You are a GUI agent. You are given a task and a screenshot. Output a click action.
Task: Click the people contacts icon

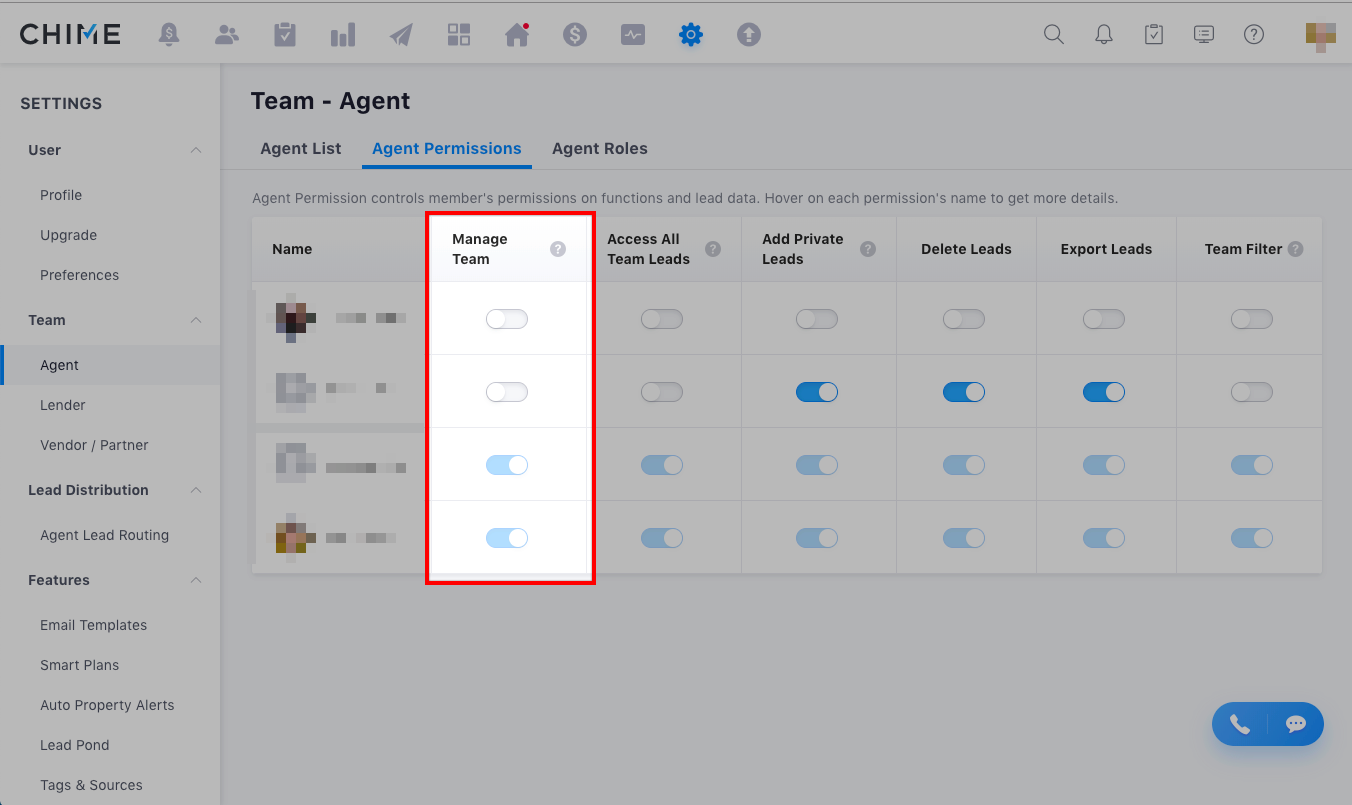tap(227, 35)
